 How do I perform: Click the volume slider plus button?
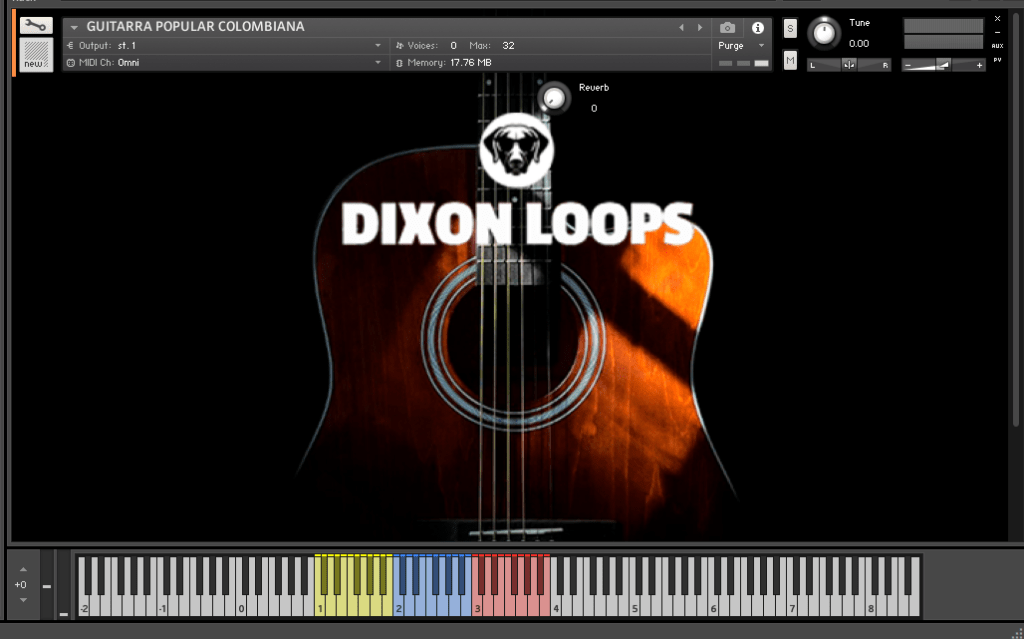pos(979,65)
